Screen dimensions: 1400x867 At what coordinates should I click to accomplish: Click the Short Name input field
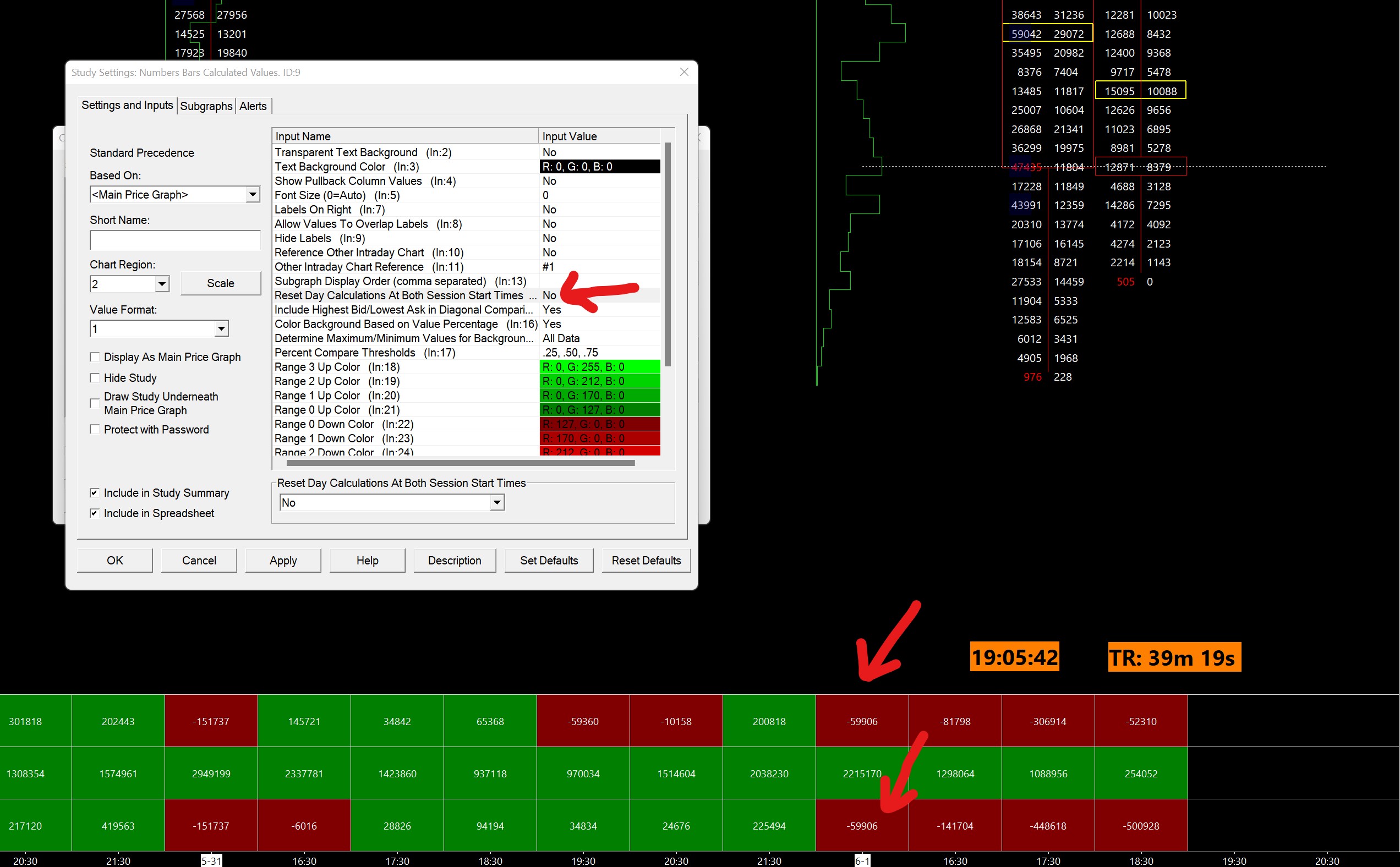point(175,240)
